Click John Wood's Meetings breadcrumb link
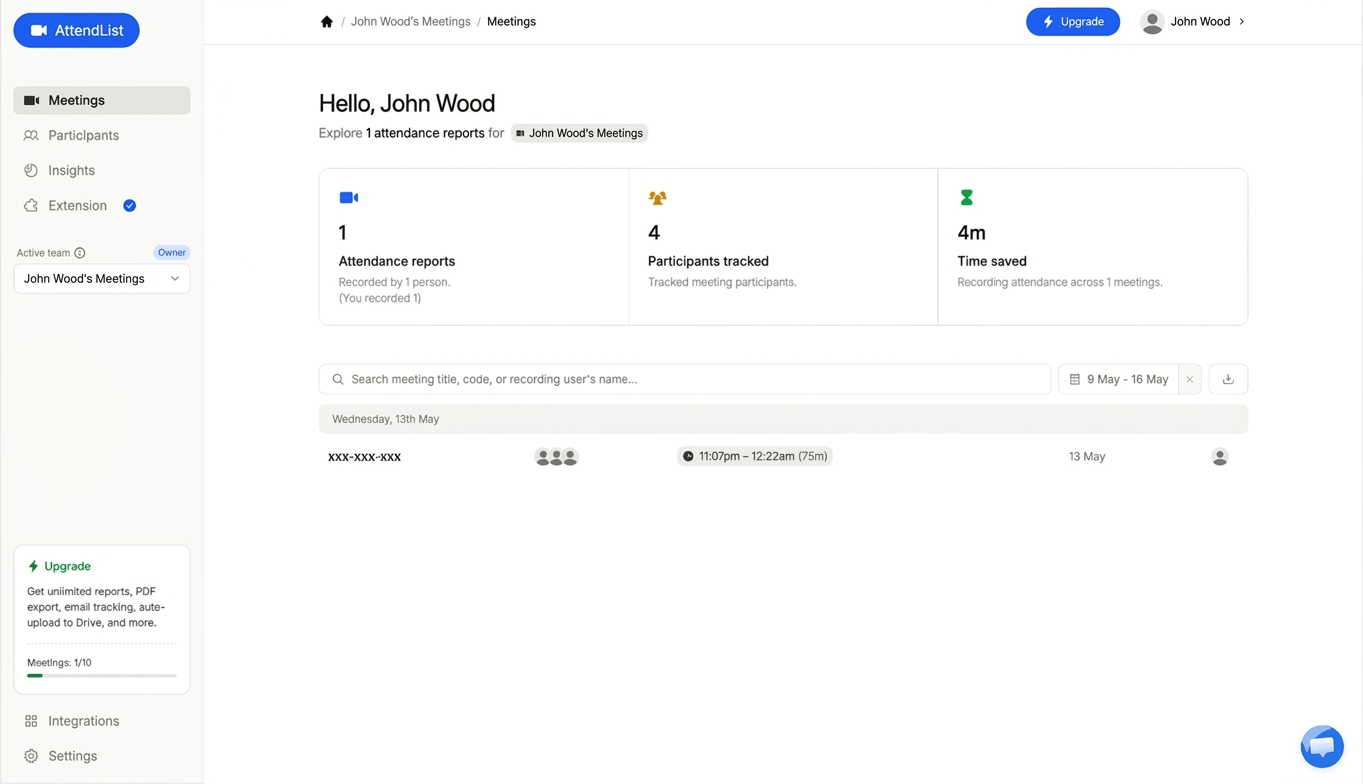1363x784 pixels. click(x=410, y=21)
